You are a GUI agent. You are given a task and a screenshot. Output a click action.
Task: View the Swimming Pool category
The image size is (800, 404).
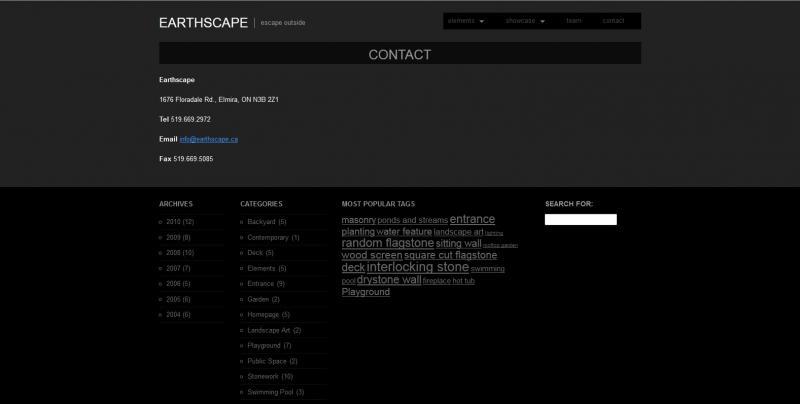(269, 392)
